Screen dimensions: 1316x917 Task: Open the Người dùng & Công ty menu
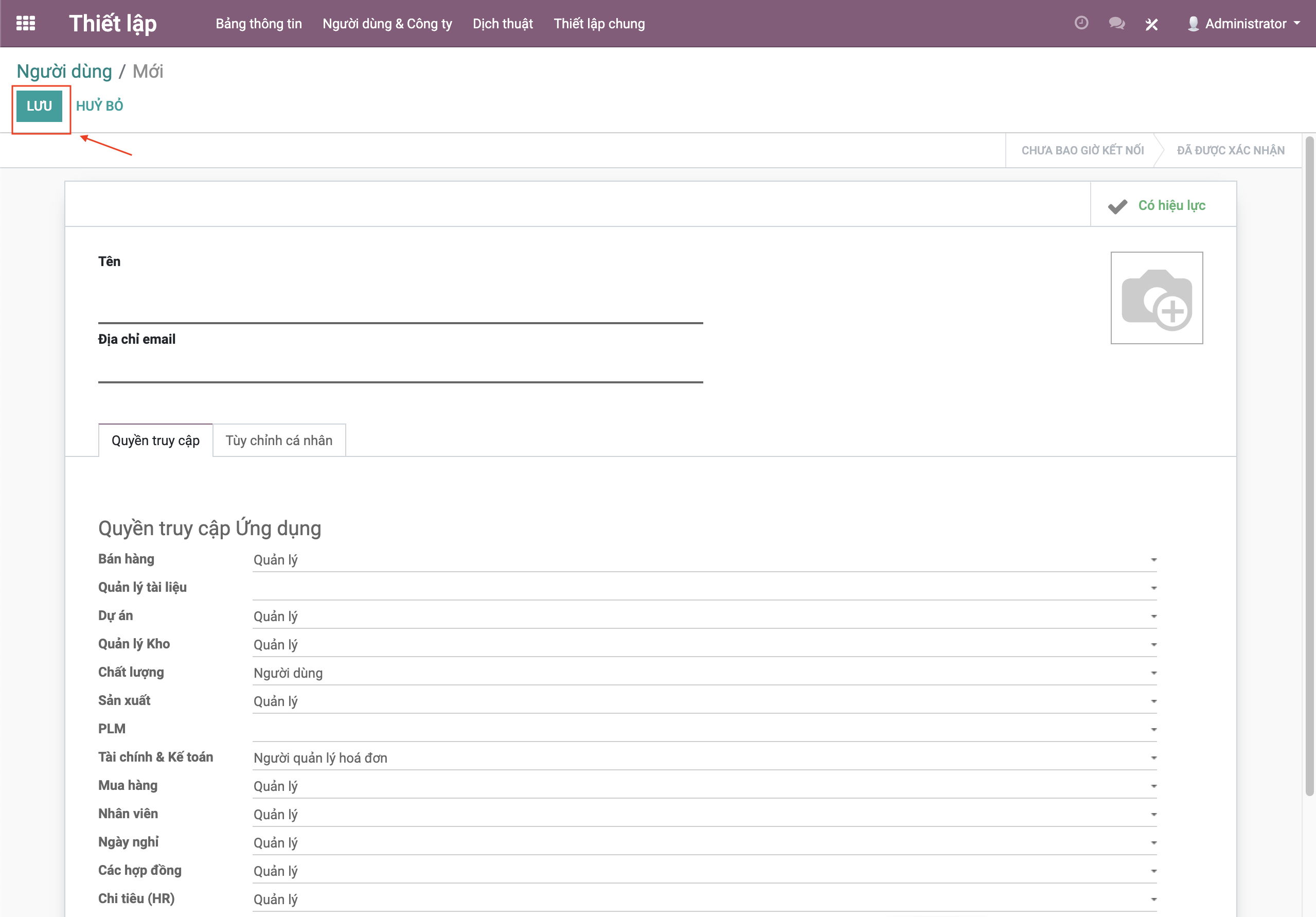[387, 24]
